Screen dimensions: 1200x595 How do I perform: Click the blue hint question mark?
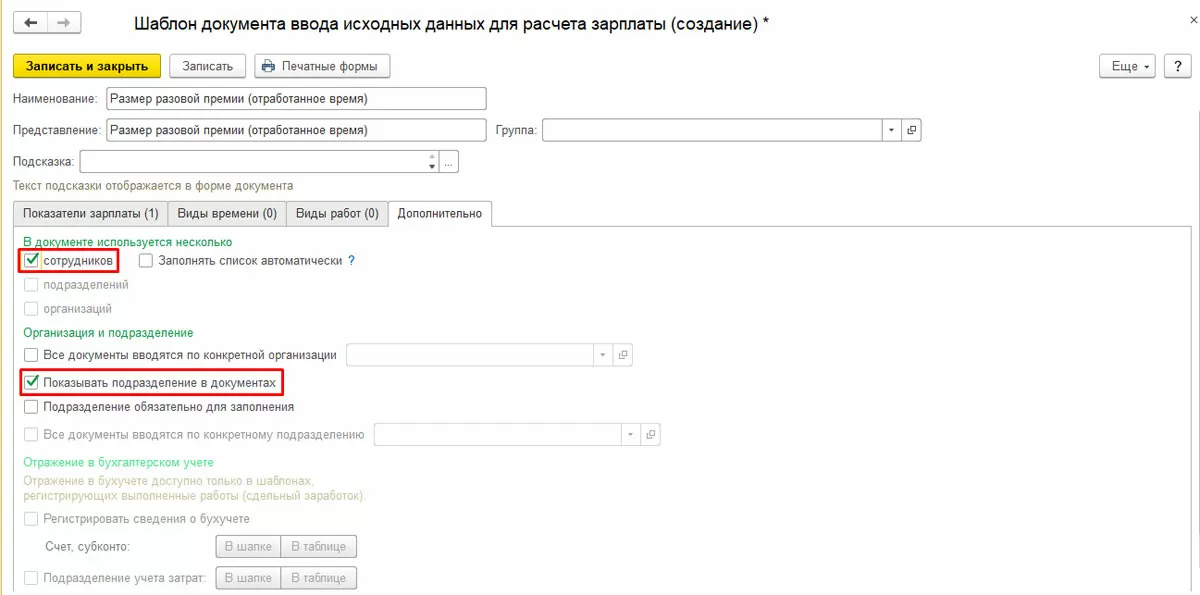click(x=351, y=261)
